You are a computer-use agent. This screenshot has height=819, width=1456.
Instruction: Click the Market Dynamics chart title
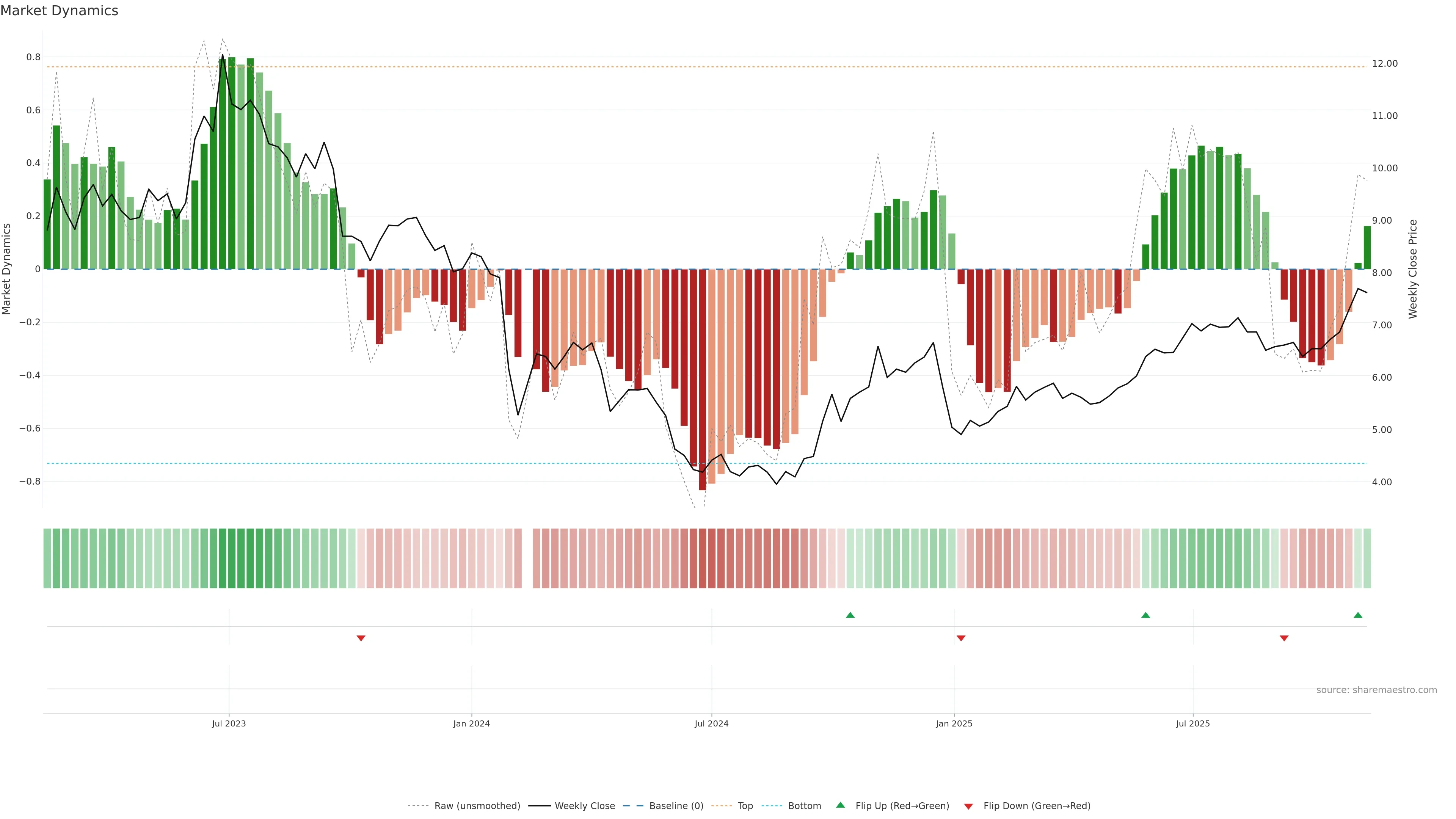point(60,11)
